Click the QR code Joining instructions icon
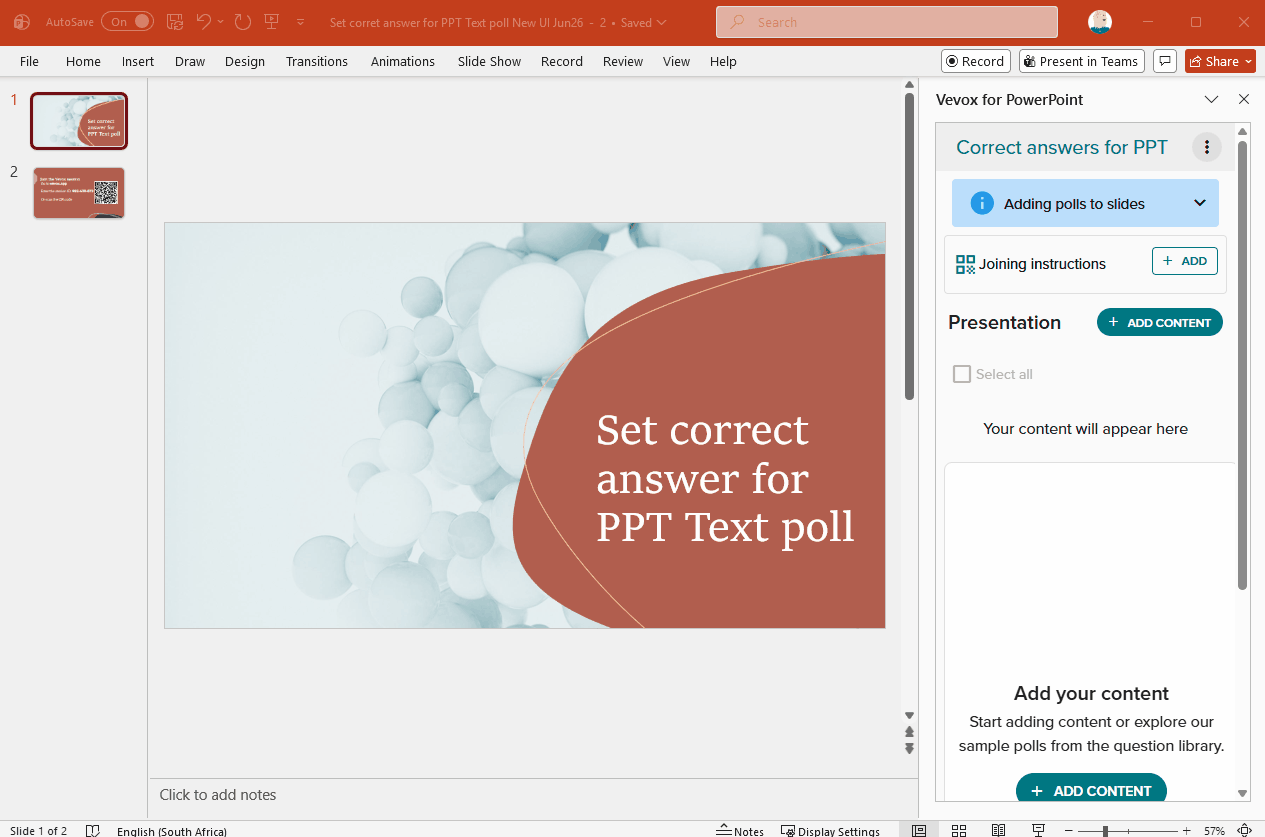 [965, 264]
